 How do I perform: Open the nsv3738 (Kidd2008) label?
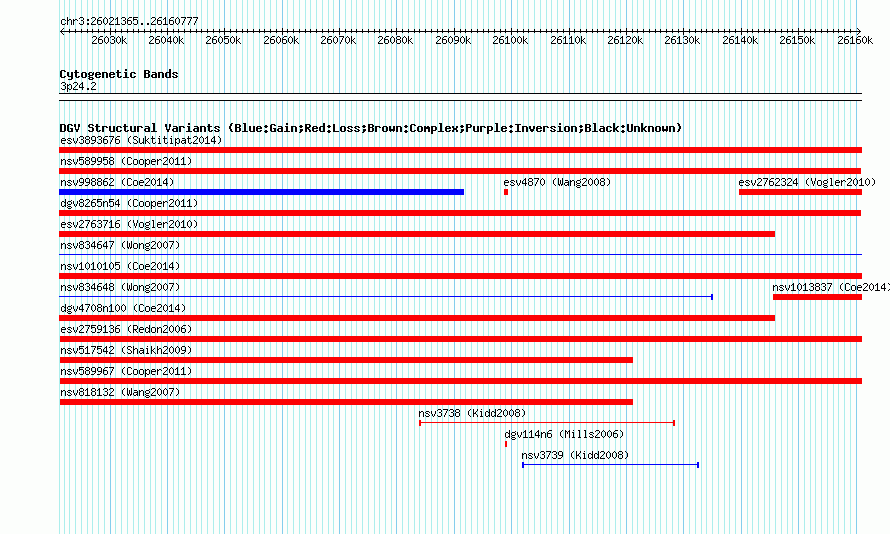(472, 413)
